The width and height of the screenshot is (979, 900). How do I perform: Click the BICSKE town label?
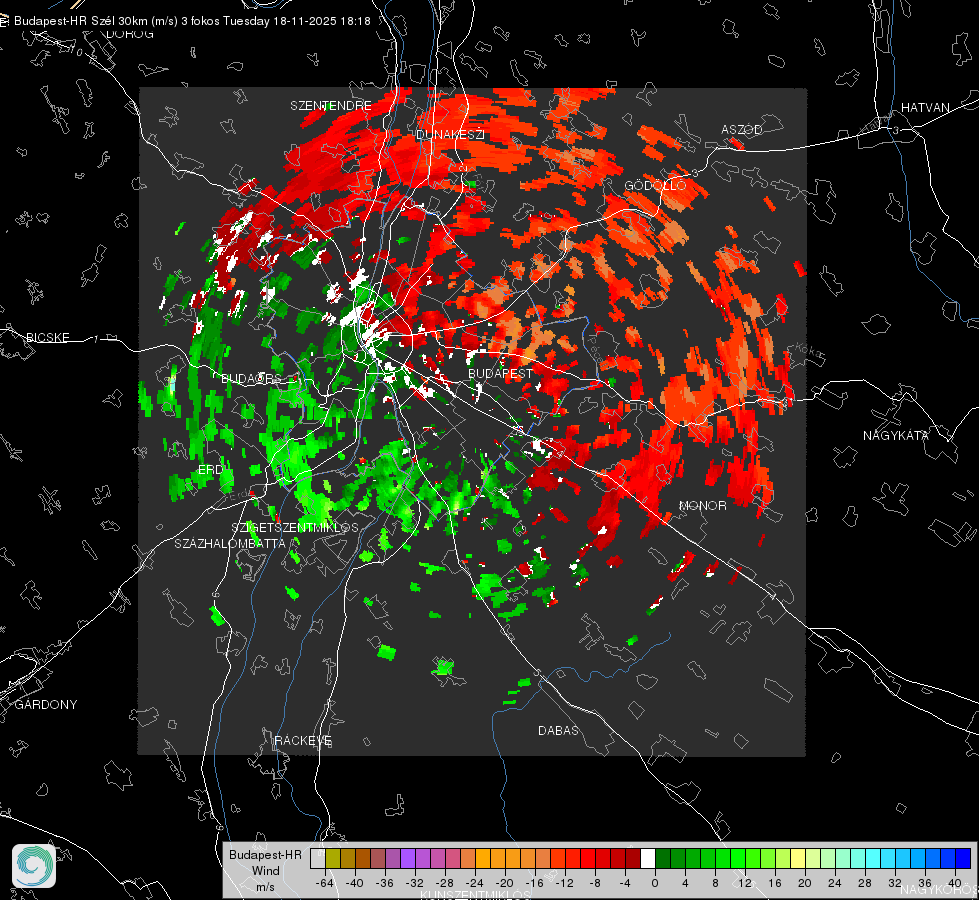pyautogui.click(x=47, y=337)
